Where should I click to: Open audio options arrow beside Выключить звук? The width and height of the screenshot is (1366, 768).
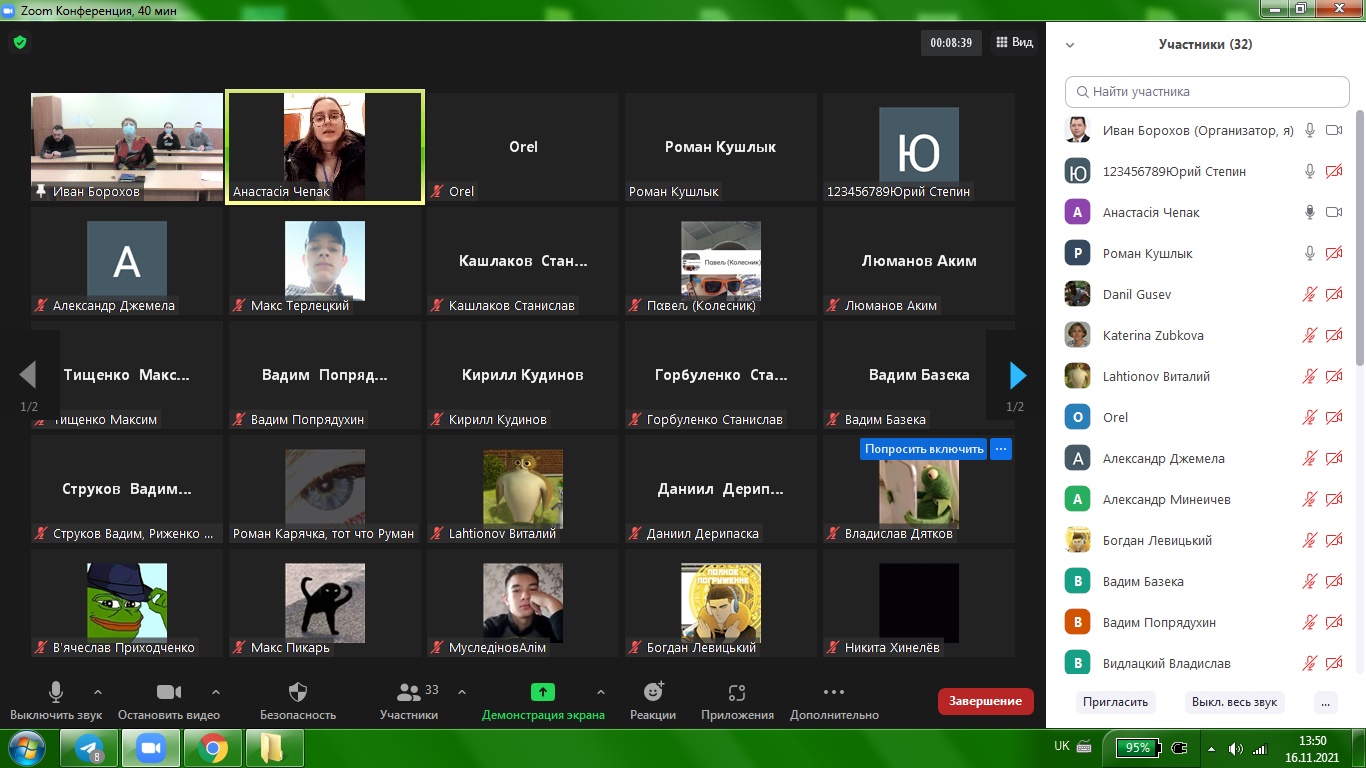point(98,691)
